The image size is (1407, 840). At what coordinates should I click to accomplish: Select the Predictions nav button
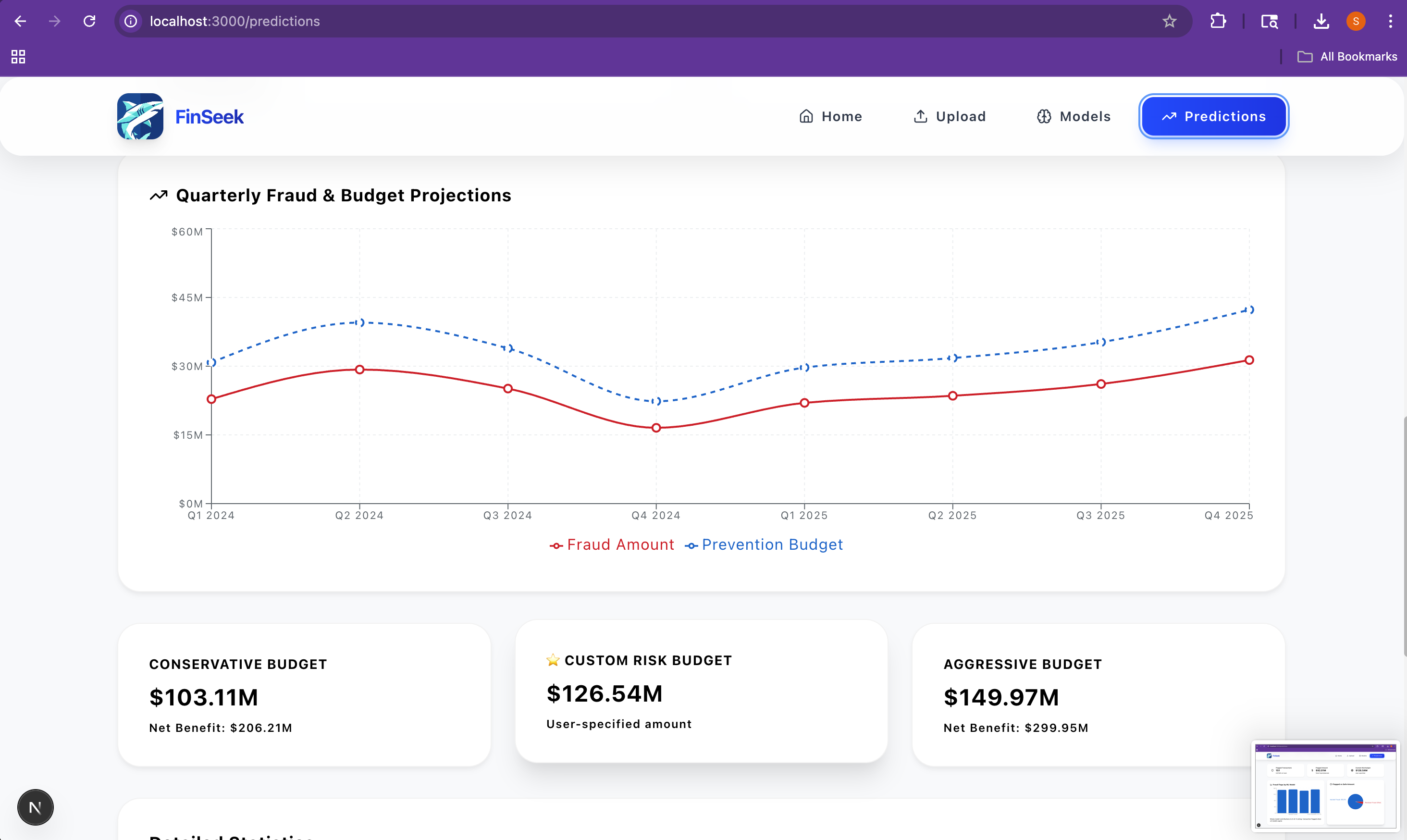pos(1213,117)
